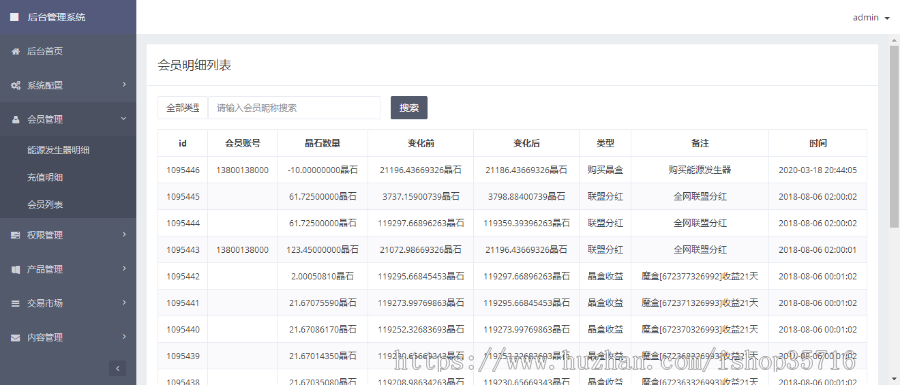This screenshot has width=900, height=385.
Task: Click the 2.00050810晶石 amount cell
Action: (323, 276)
